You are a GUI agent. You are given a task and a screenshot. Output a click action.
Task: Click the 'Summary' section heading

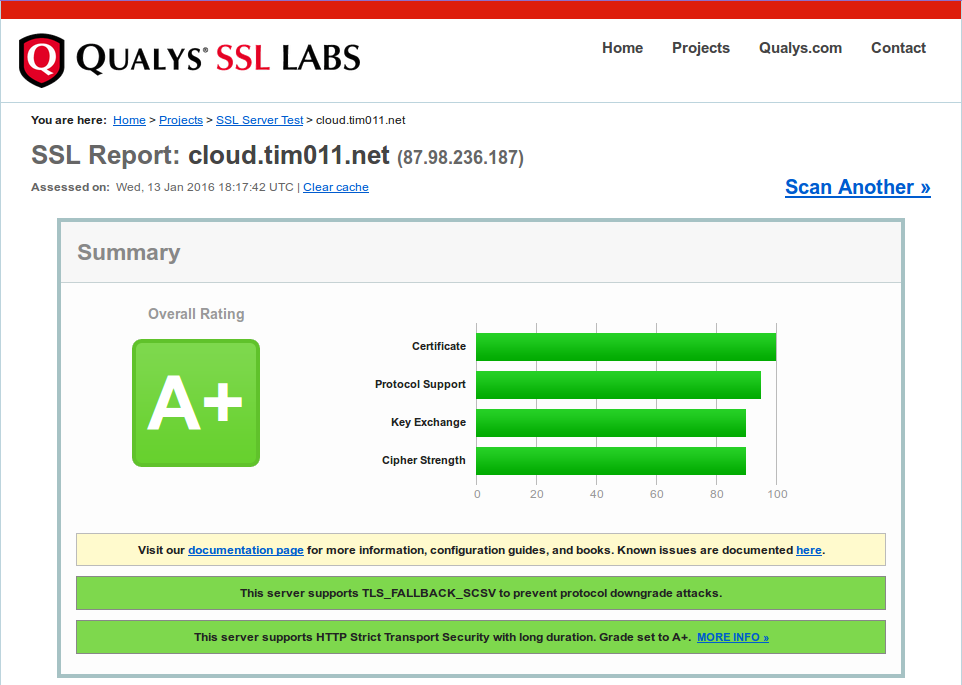pos(129,252)
